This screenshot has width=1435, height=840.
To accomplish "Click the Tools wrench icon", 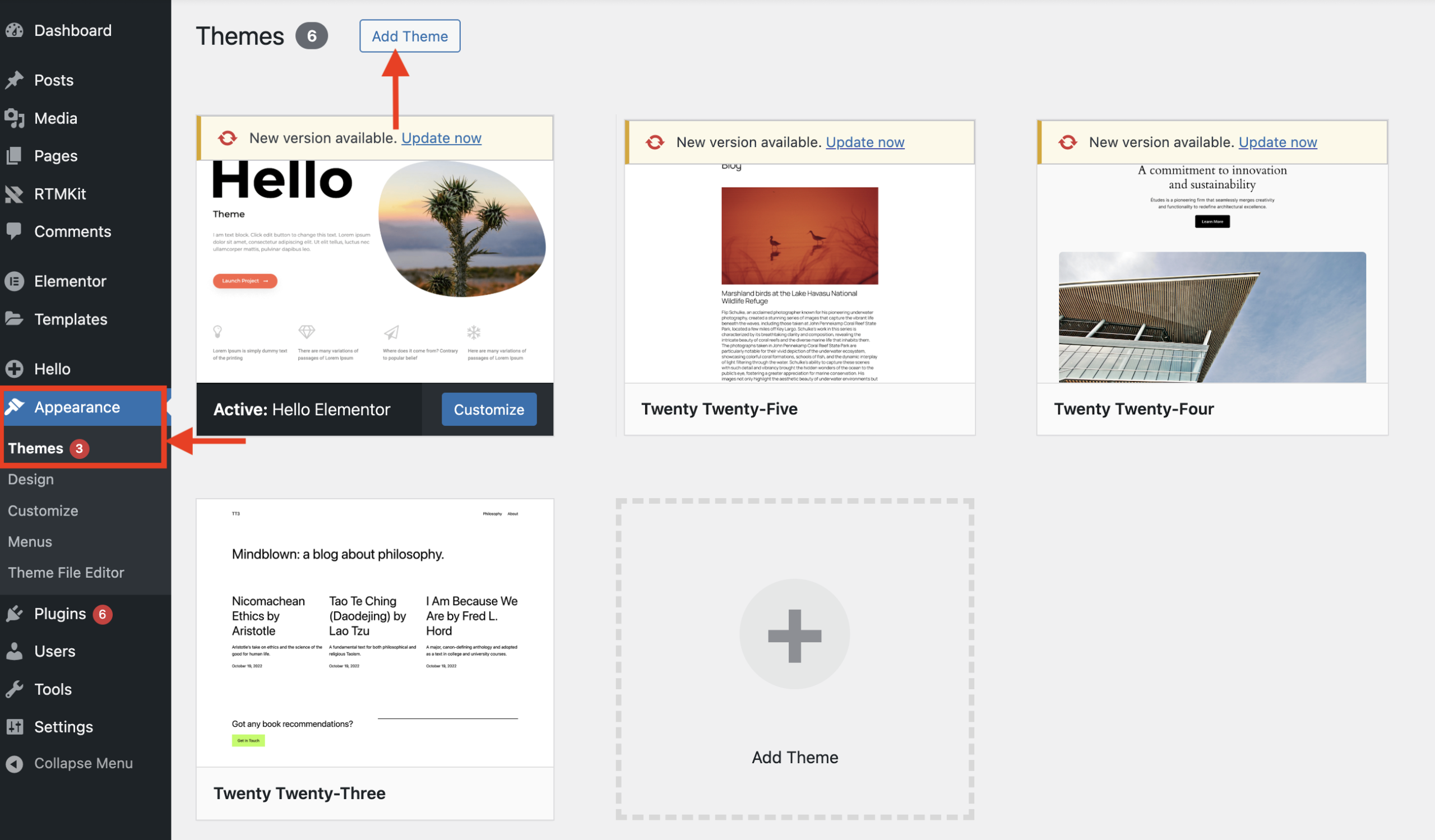I will pos(15,689).
